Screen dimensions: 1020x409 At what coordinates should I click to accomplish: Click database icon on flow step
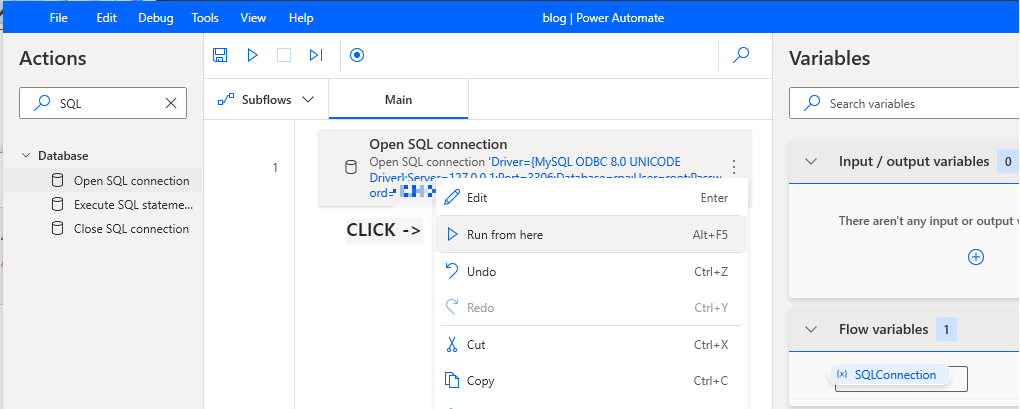click(351, 168)
